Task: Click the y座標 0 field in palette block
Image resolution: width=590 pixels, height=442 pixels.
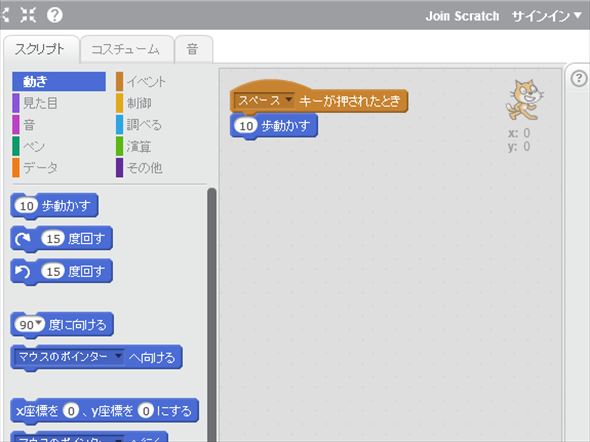Action: (146, 411)
